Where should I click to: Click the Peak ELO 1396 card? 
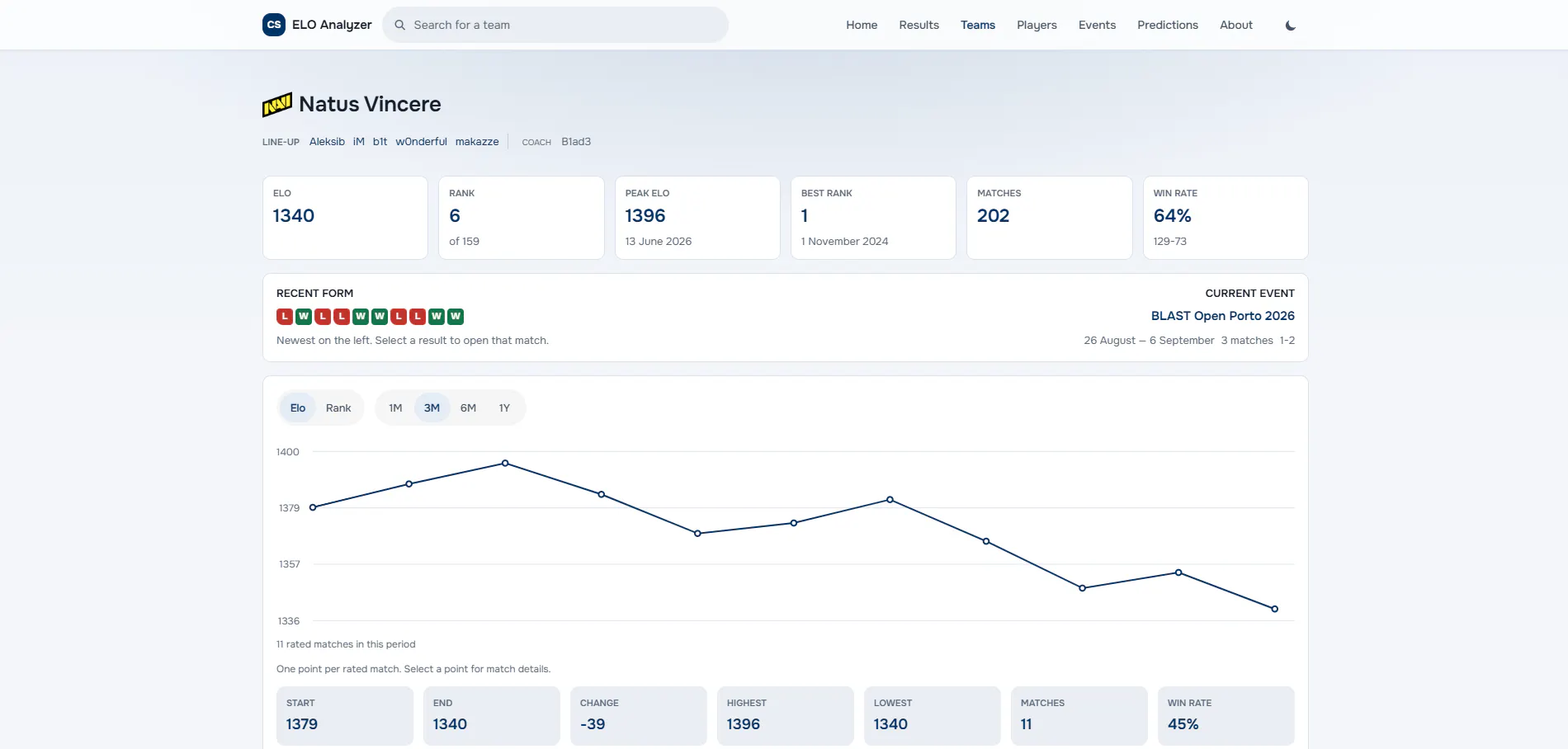697,218
